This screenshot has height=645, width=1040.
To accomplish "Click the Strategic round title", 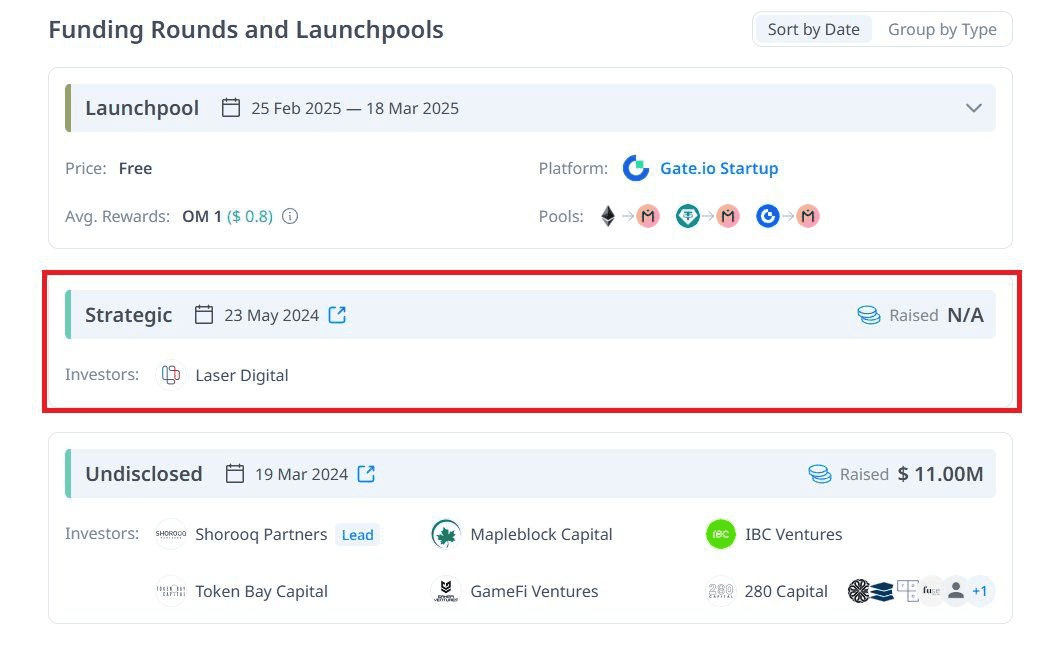I will coord(129,315).
